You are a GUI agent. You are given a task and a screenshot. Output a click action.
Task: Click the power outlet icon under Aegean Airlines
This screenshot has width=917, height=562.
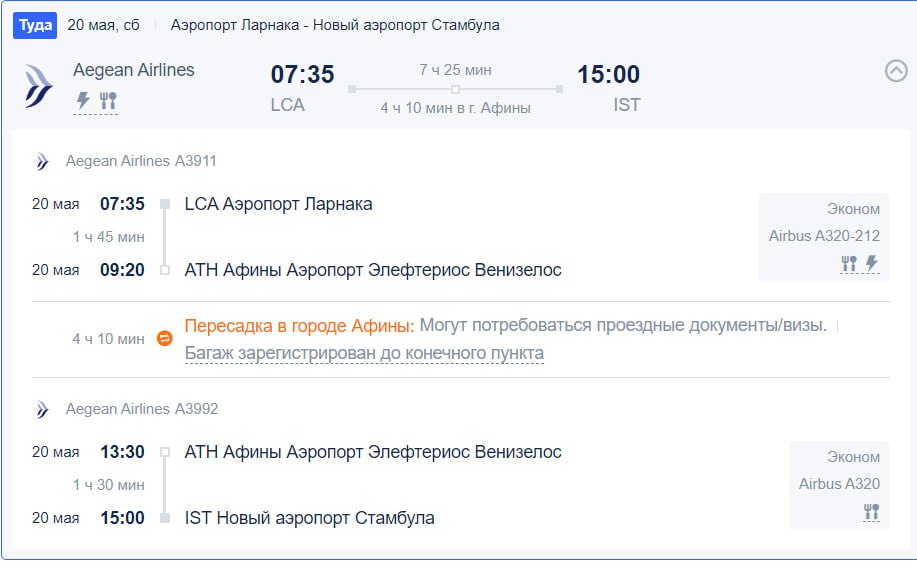83,101
